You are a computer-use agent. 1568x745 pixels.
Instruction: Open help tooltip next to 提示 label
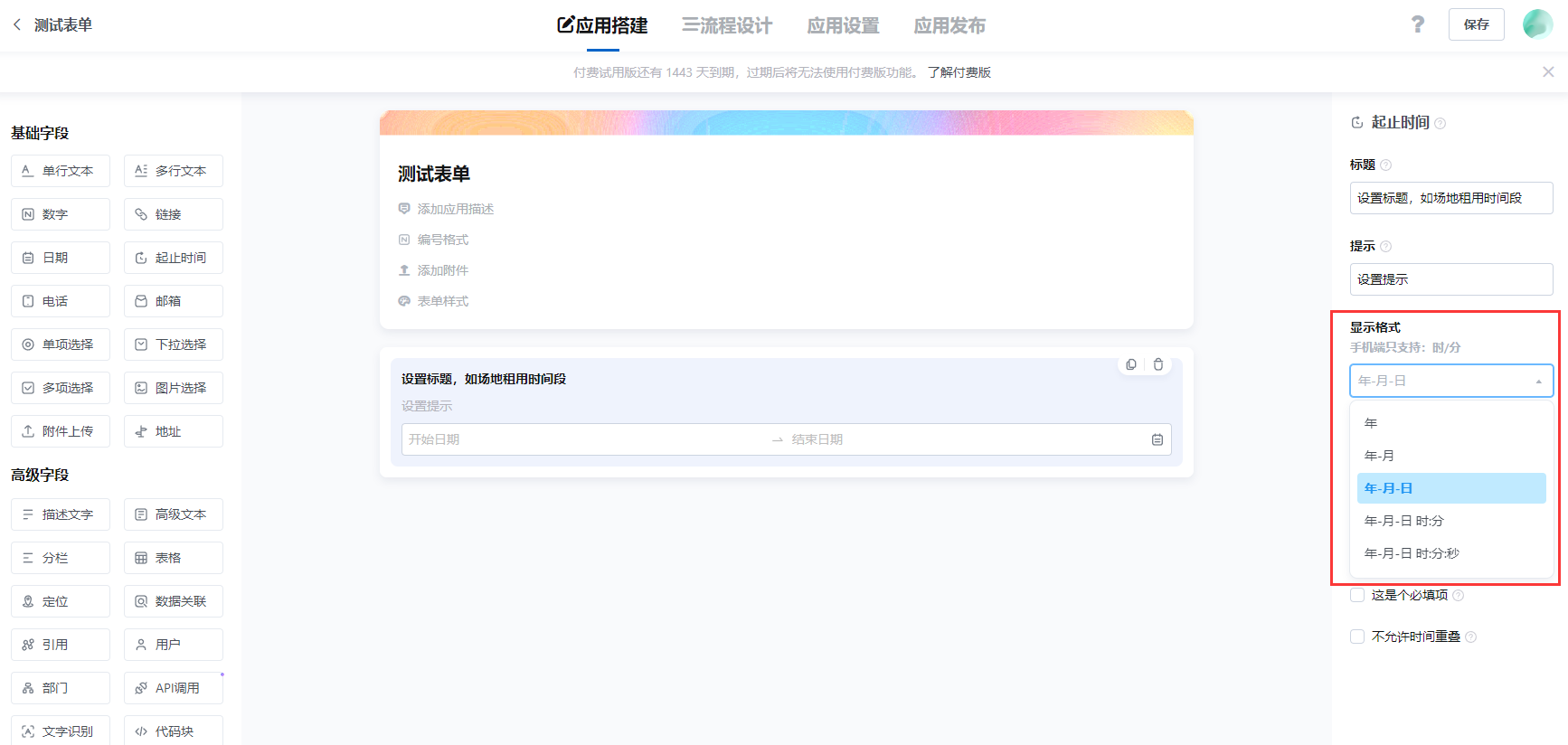point(1386,246)
